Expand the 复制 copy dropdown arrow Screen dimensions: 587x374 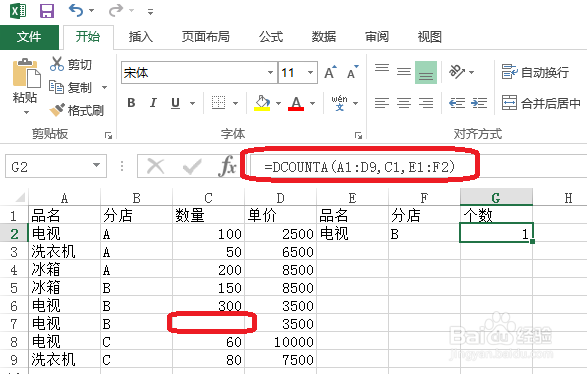[x=104, y=88]
